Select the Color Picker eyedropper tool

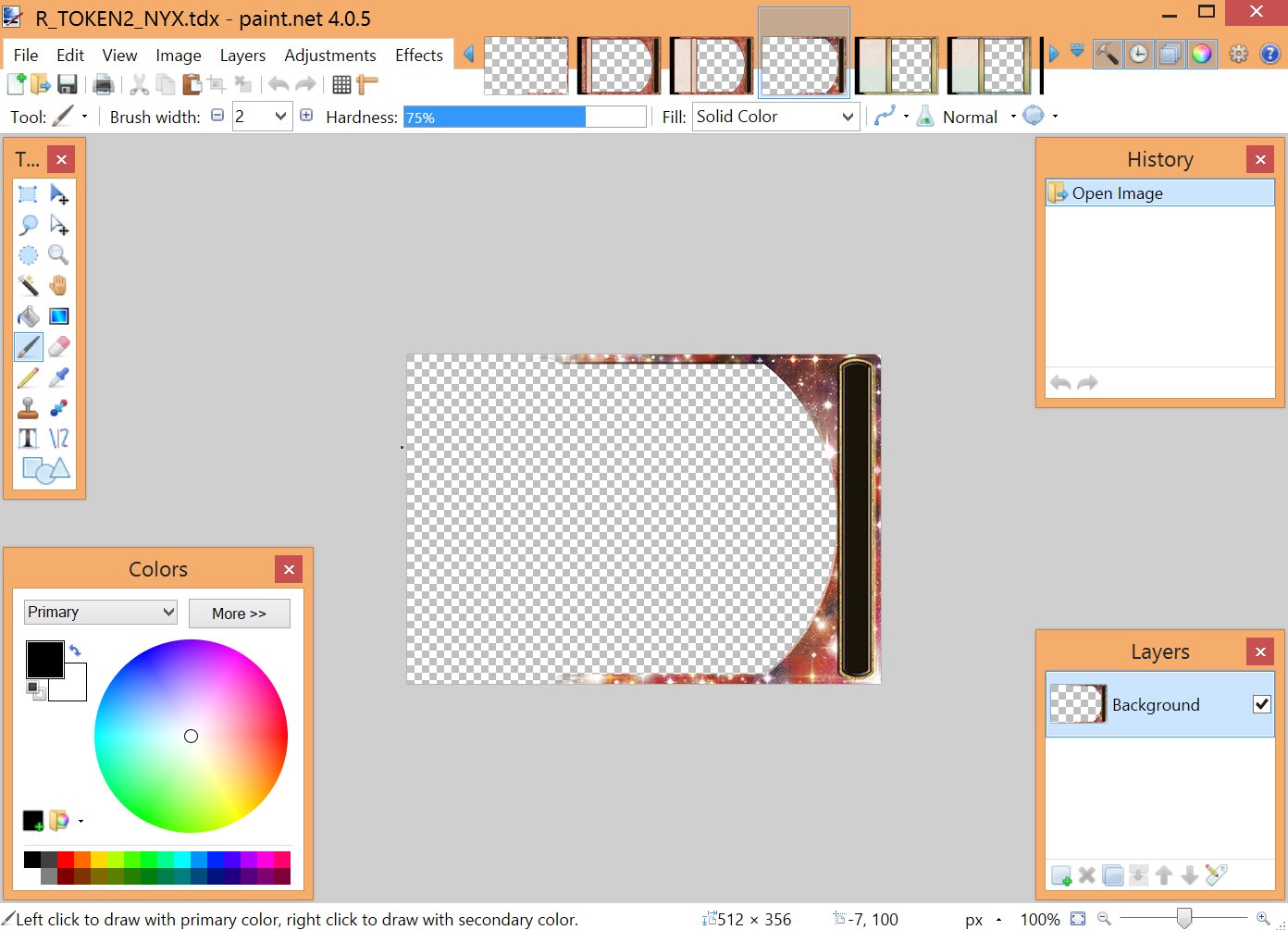point(59,378)
